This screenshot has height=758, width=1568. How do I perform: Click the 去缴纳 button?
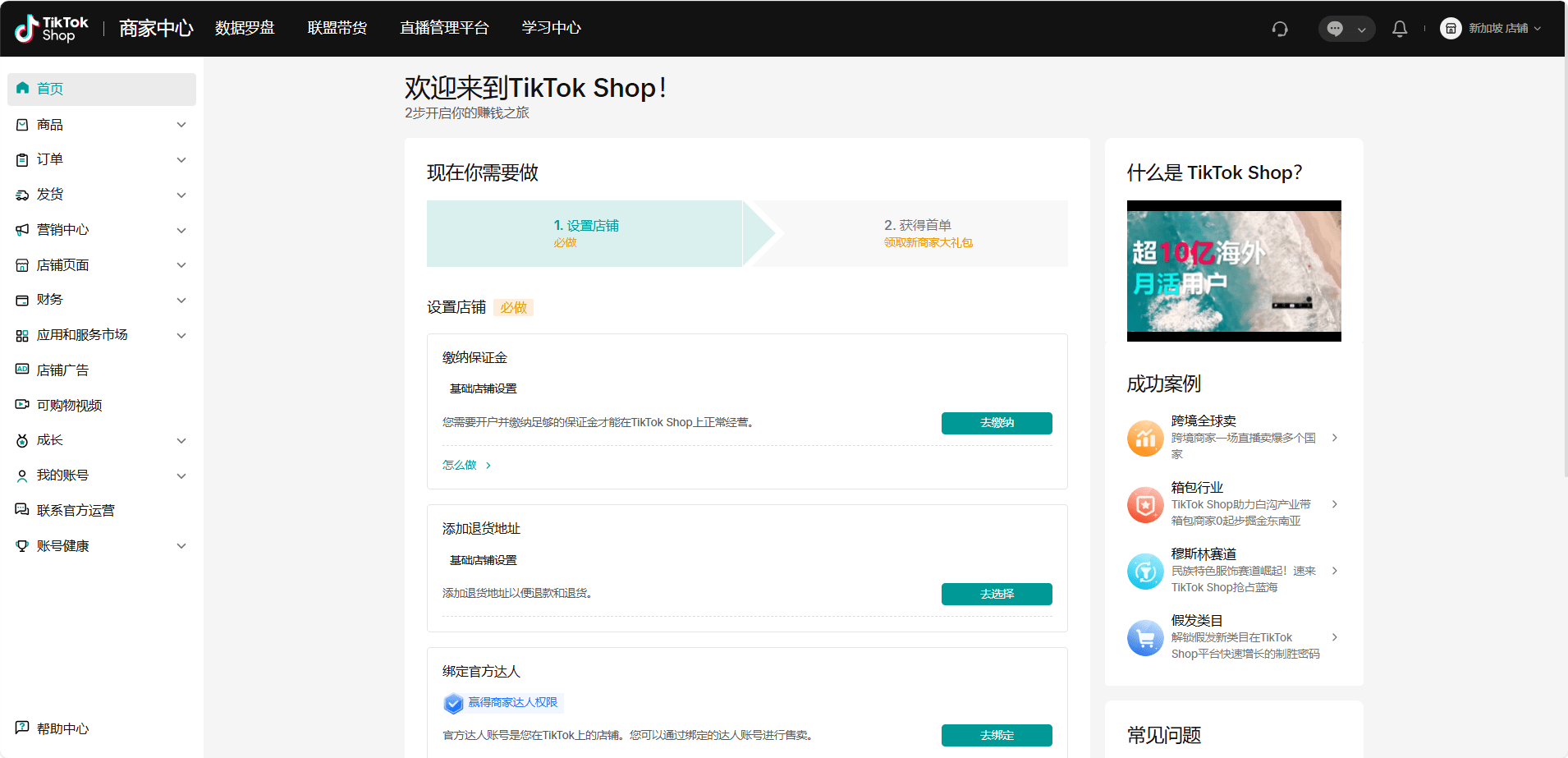pyautogui.click(x=996, y=423)
